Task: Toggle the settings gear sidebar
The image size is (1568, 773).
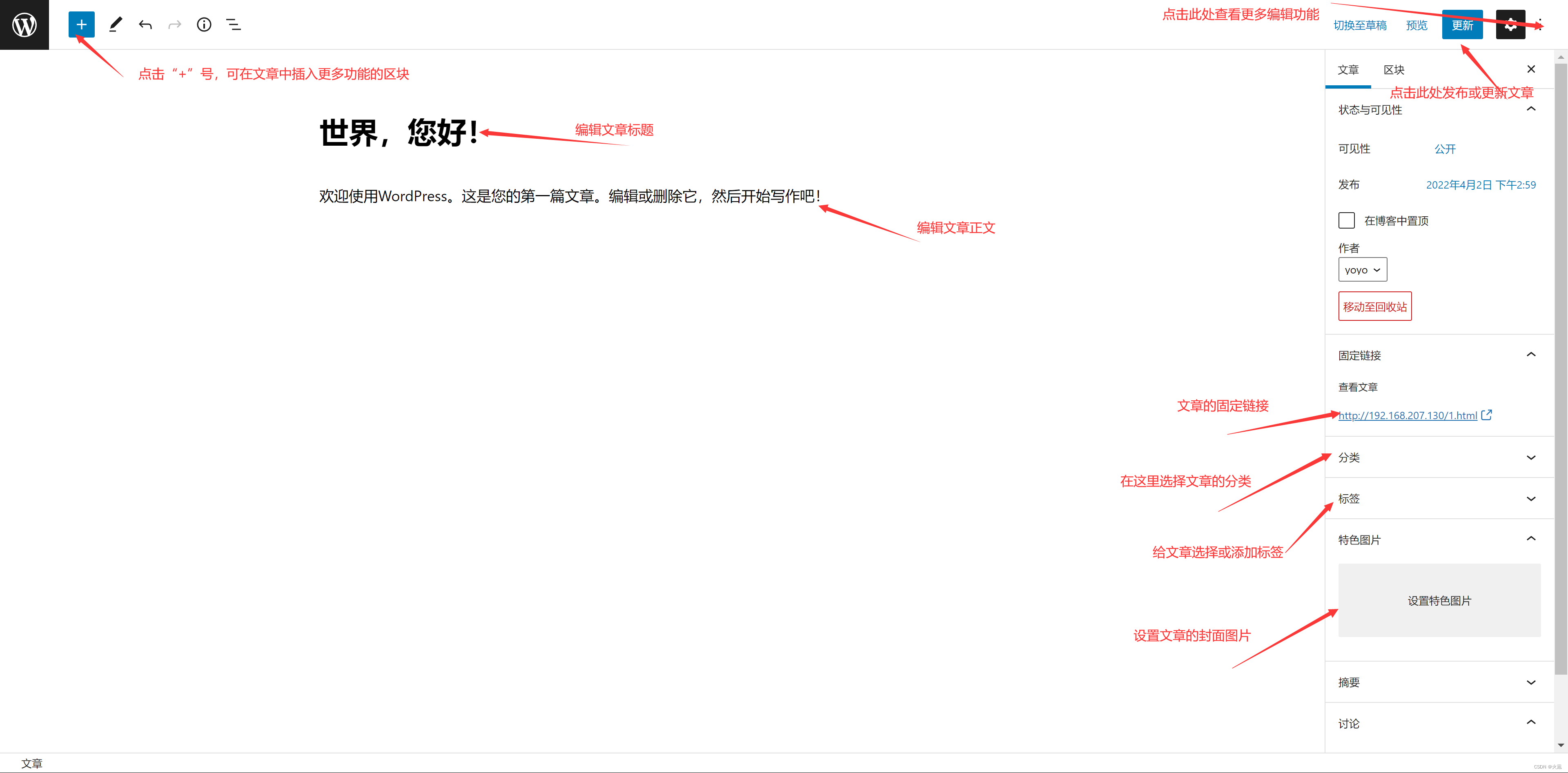Action: (1510, 25)
